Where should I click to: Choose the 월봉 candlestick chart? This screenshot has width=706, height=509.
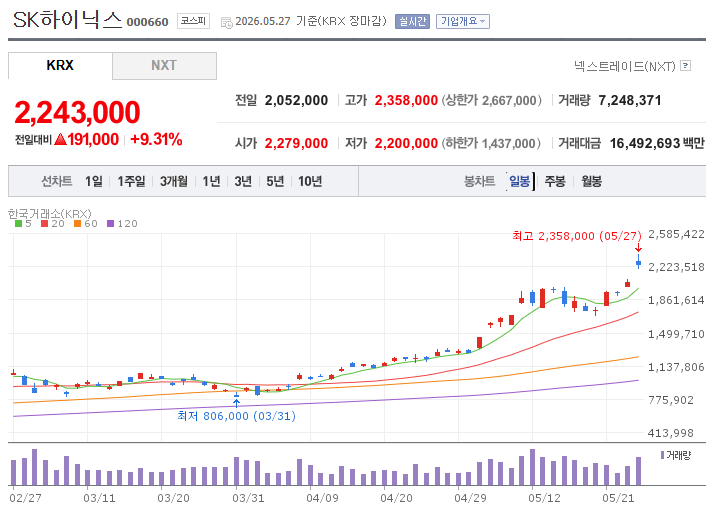tap(591, 181)
